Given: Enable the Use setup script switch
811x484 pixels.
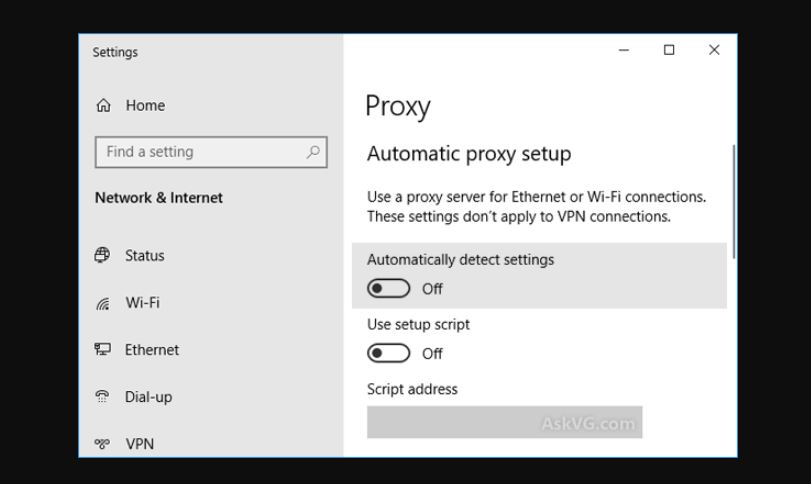Looking at the screenshot, I should tap(388, 354).
